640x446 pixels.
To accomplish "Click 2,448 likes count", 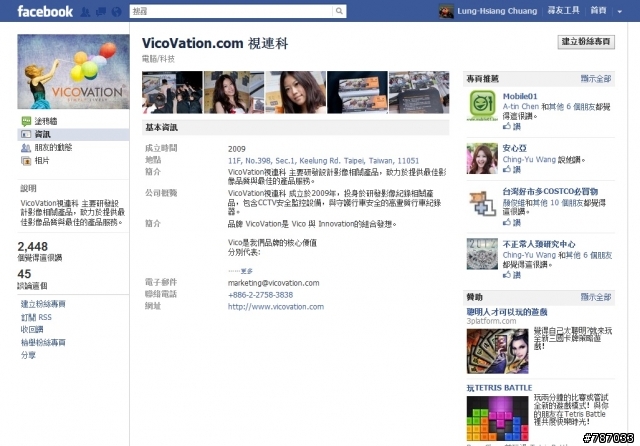I will tap(33, 246).
